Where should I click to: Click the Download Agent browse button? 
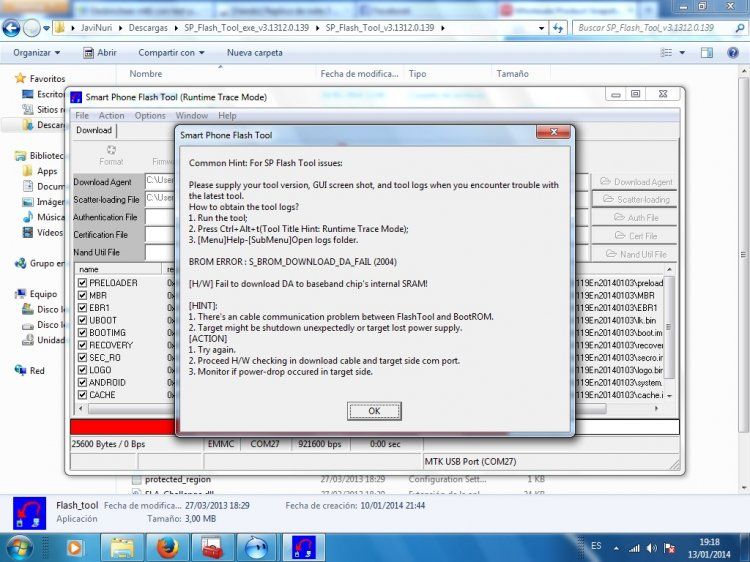pyautogui.click(x=635, y=182)
